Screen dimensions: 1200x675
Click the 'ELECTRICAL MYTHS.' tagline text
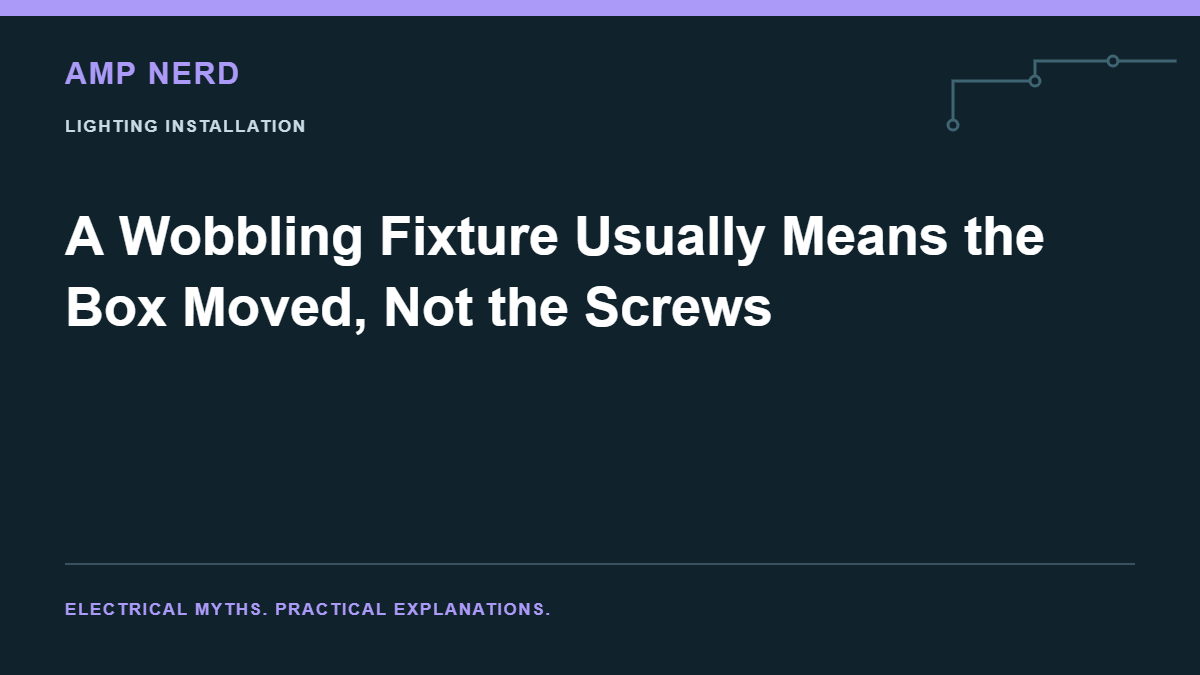pyautogui.click(x=166, y=609)
